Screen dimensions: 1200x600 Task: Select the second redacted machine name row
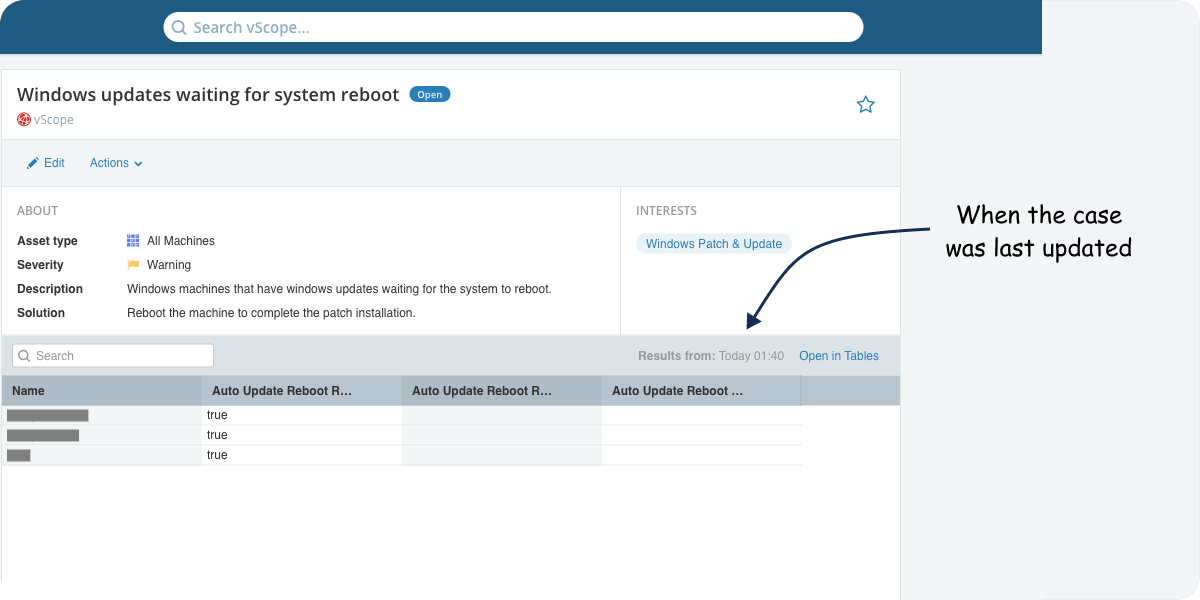(x=43, y=435)
